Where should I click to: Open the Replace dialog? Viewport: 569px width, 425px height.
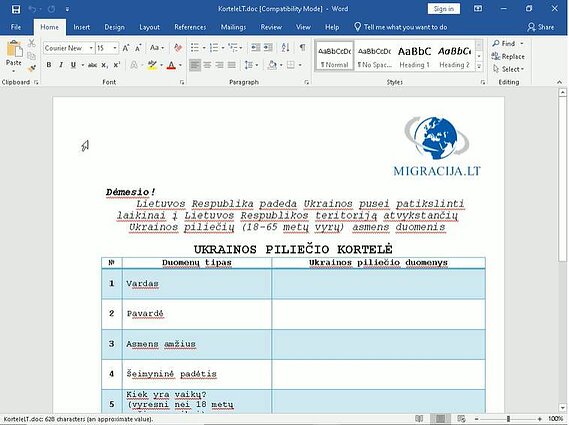(508, 56)
